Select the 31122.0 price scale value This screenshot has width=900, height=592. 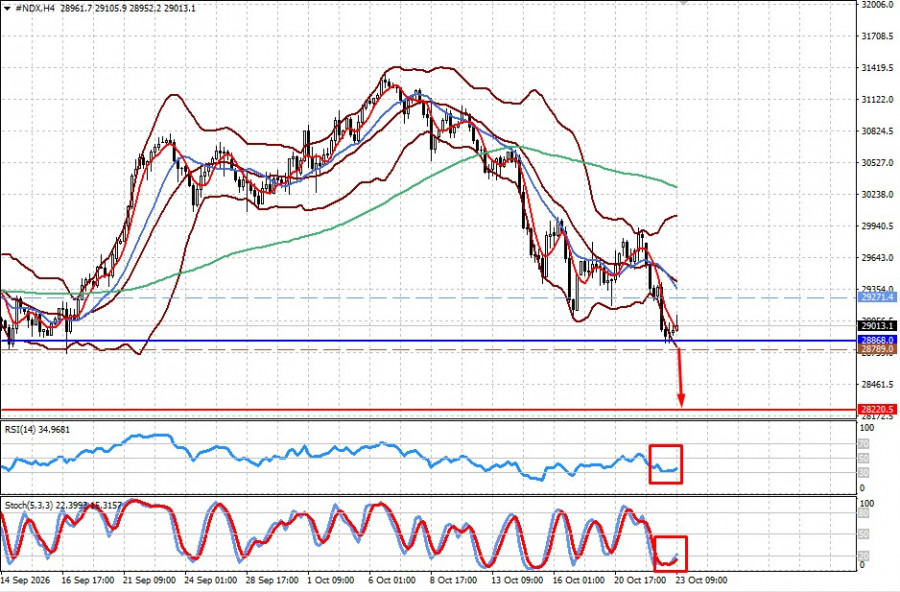(x=878, y=99)
